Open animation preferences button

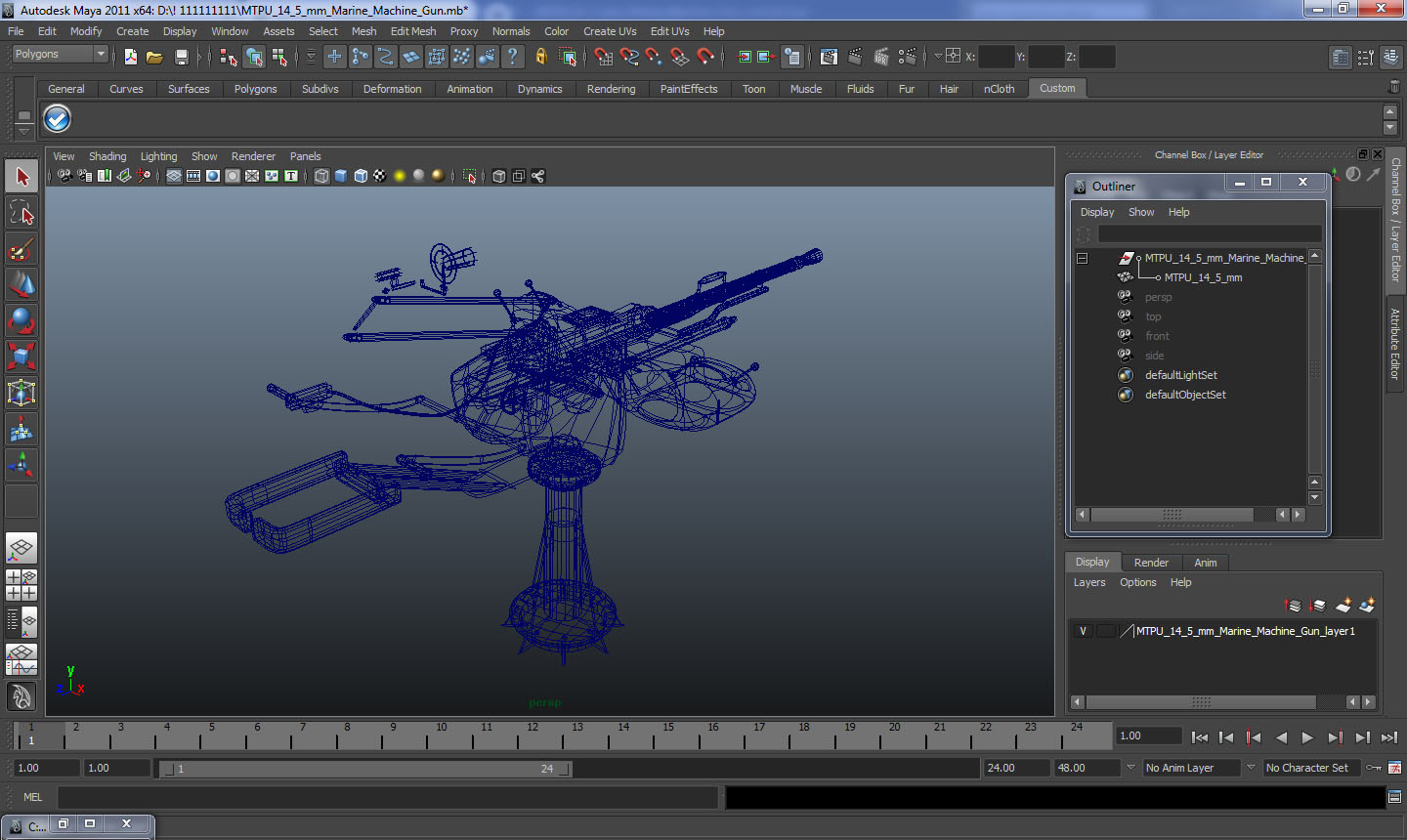[1394, 768]
